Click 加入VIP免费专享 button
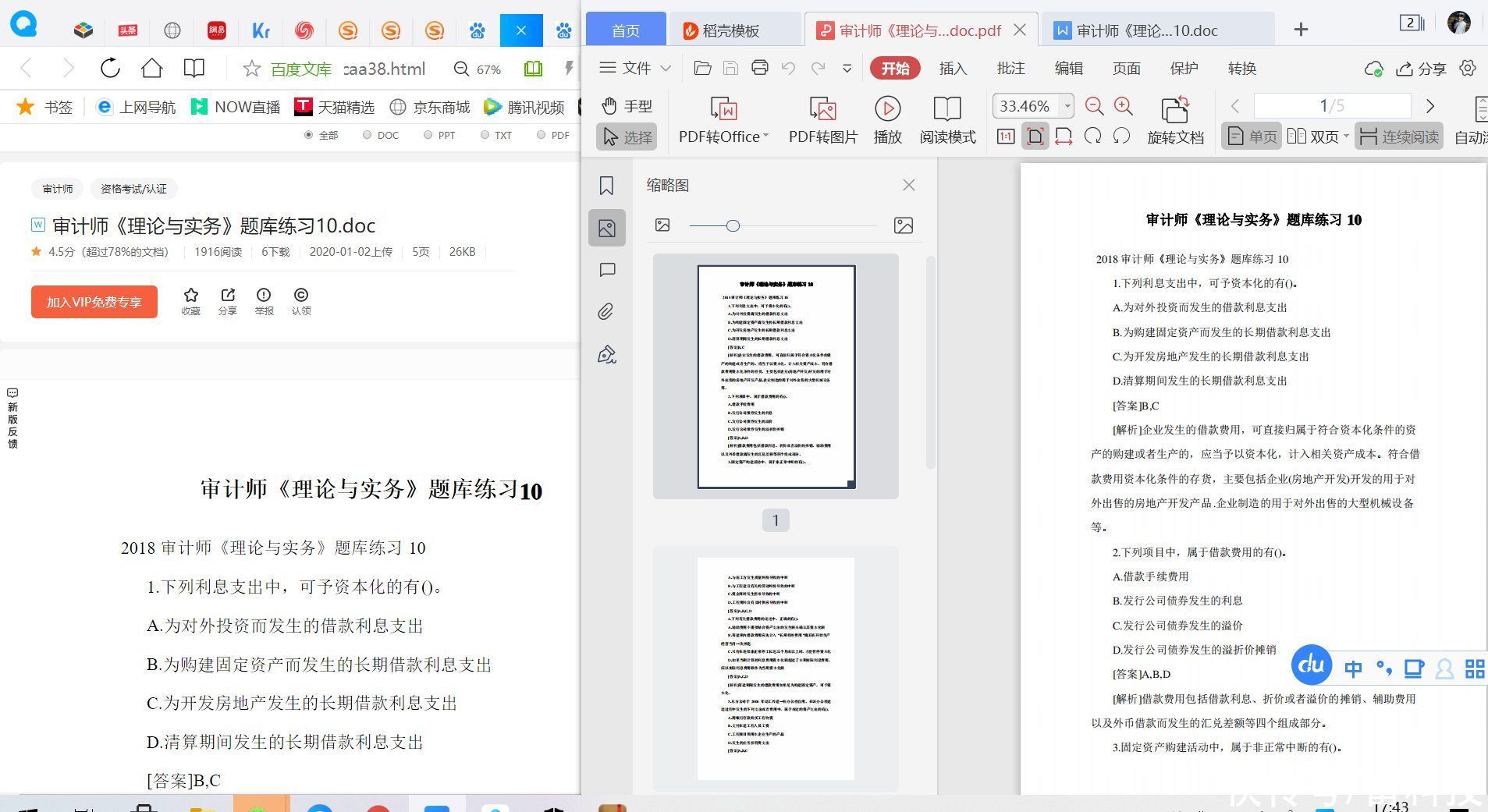Viewport: 1488px width, 812px height. (94, 302)
